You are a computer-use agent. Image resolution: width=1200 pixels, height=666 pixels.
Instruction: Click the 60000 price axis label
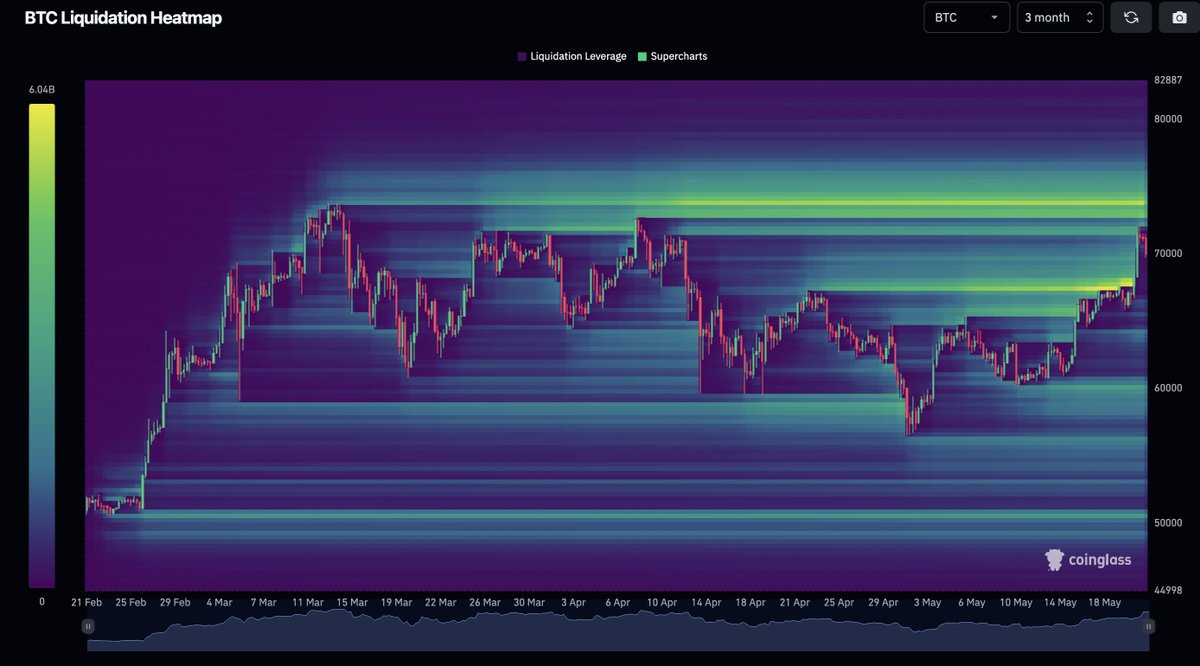click(1168, 388)
